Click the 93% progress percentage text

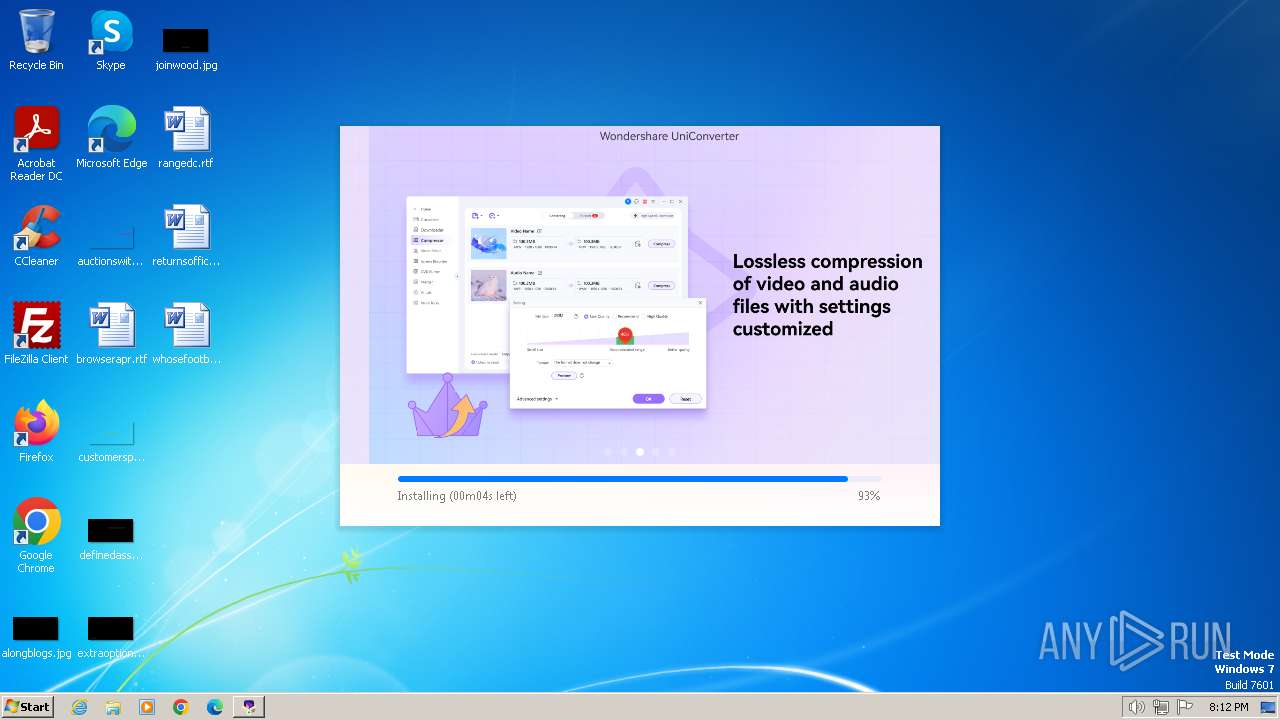click(x=869, y=496)
